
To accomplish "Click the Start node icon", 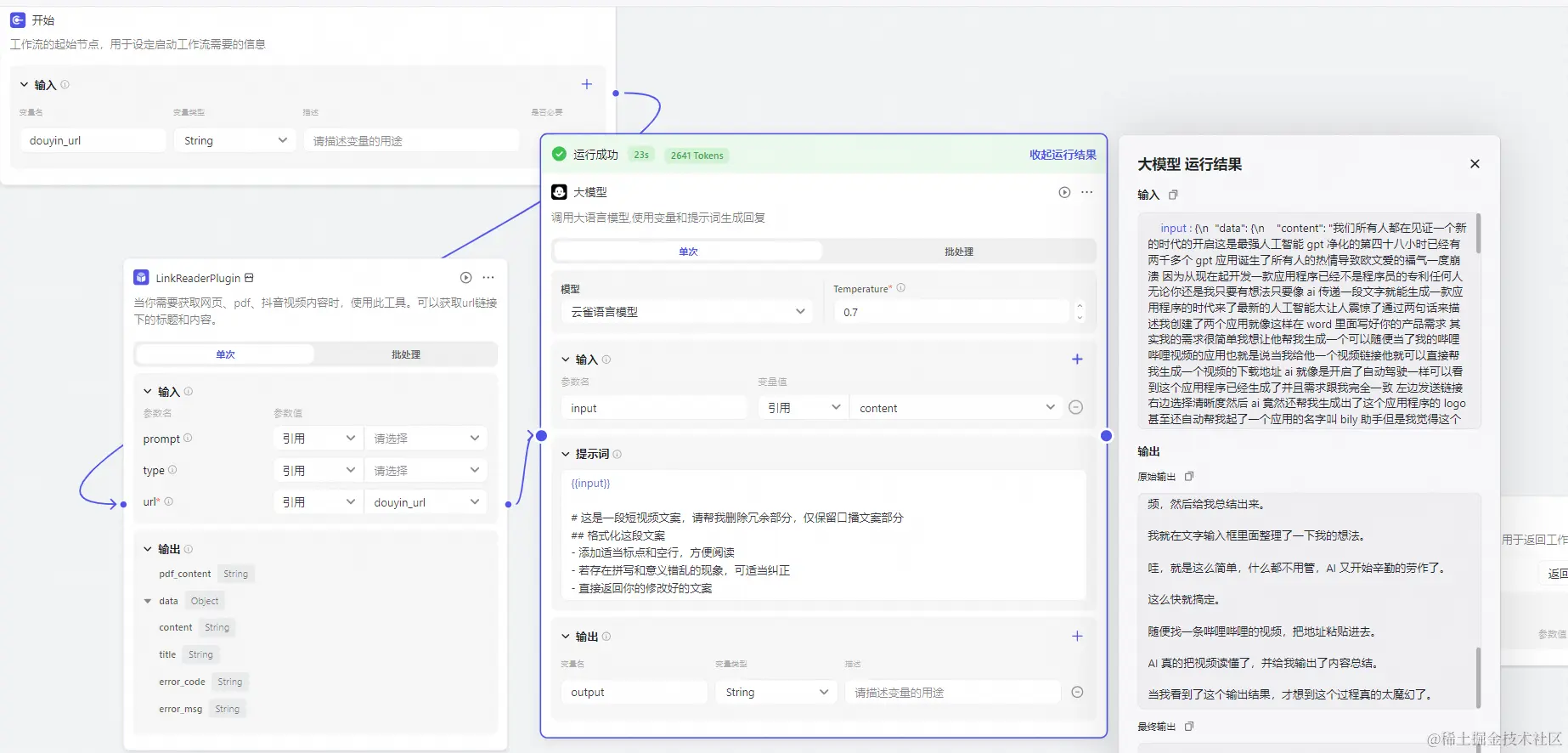I will tap(17, 20).
